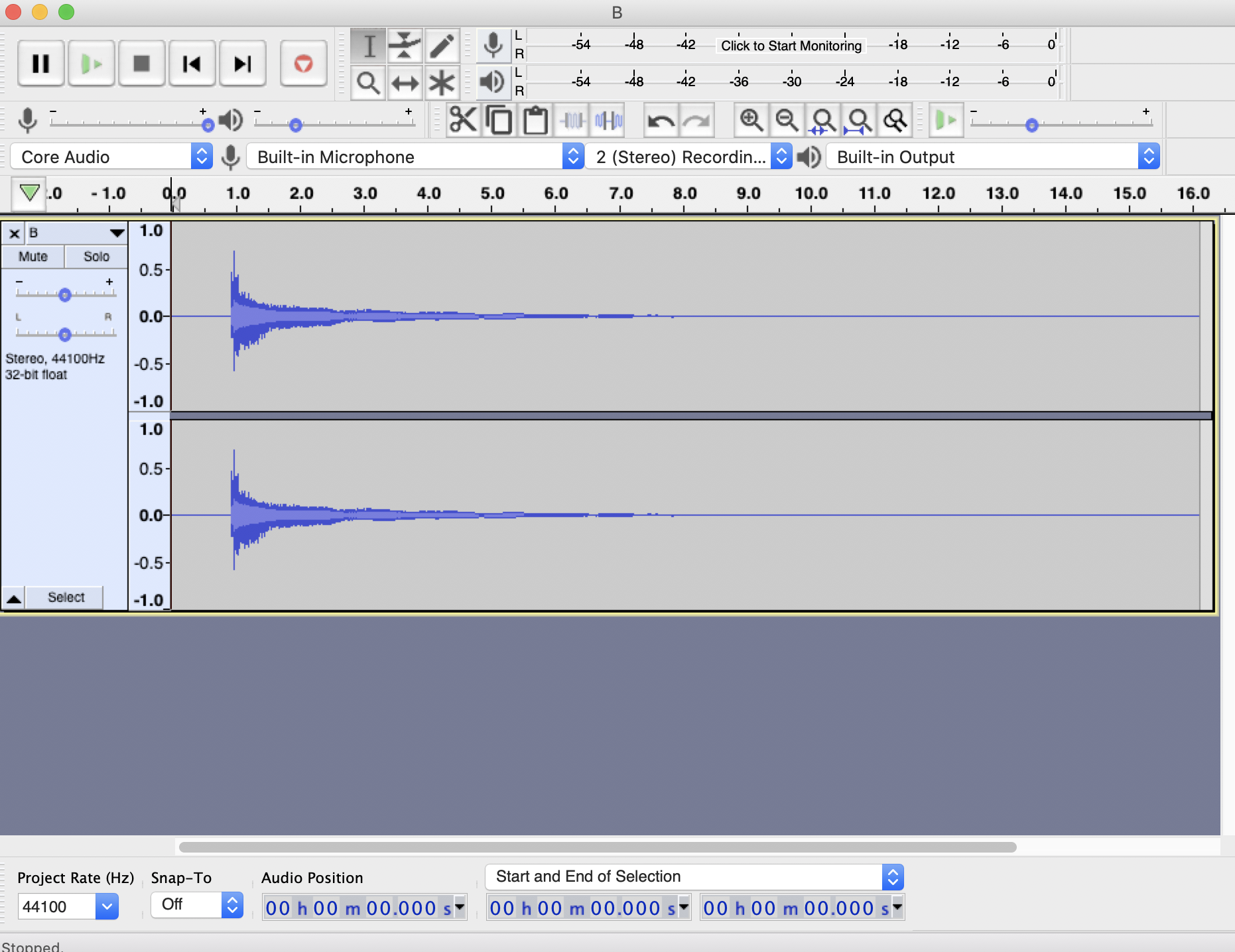Select the Time Shift tool
1235x952 pixels.
(x=405, y=83)
